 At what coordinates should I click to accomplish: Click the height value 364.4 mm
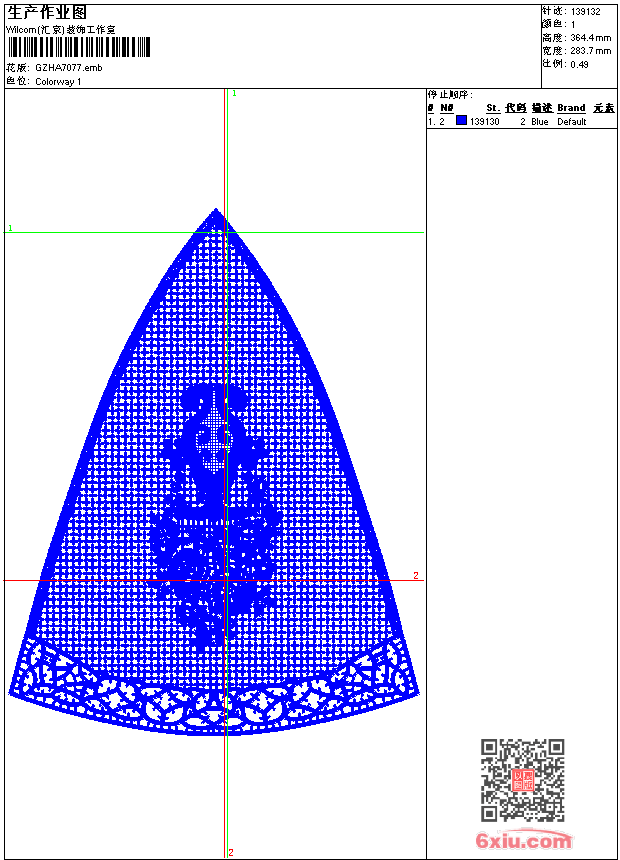590,37
